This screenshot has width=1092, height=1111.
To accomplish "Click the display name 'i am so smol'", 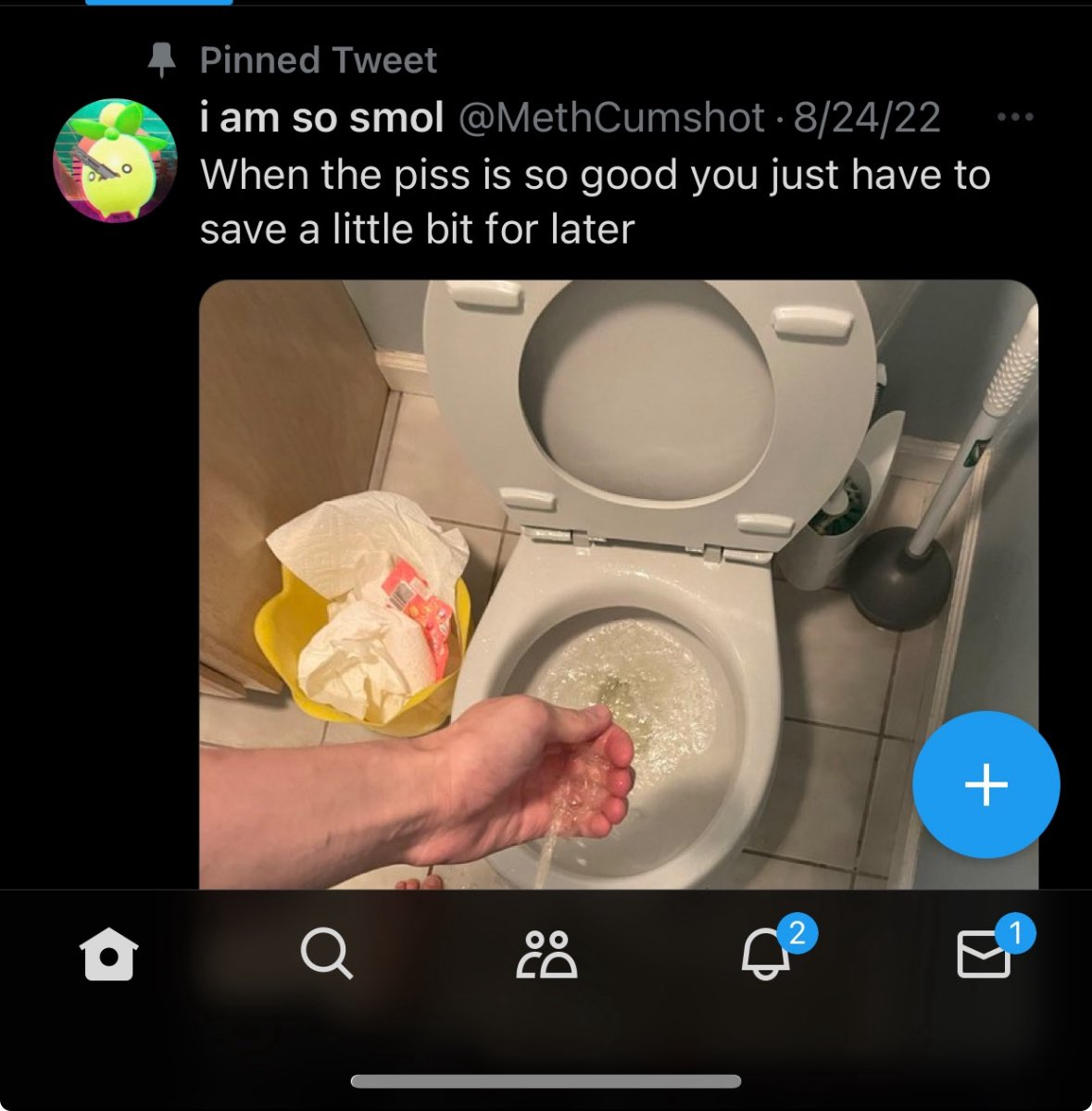I will (322, 118).
